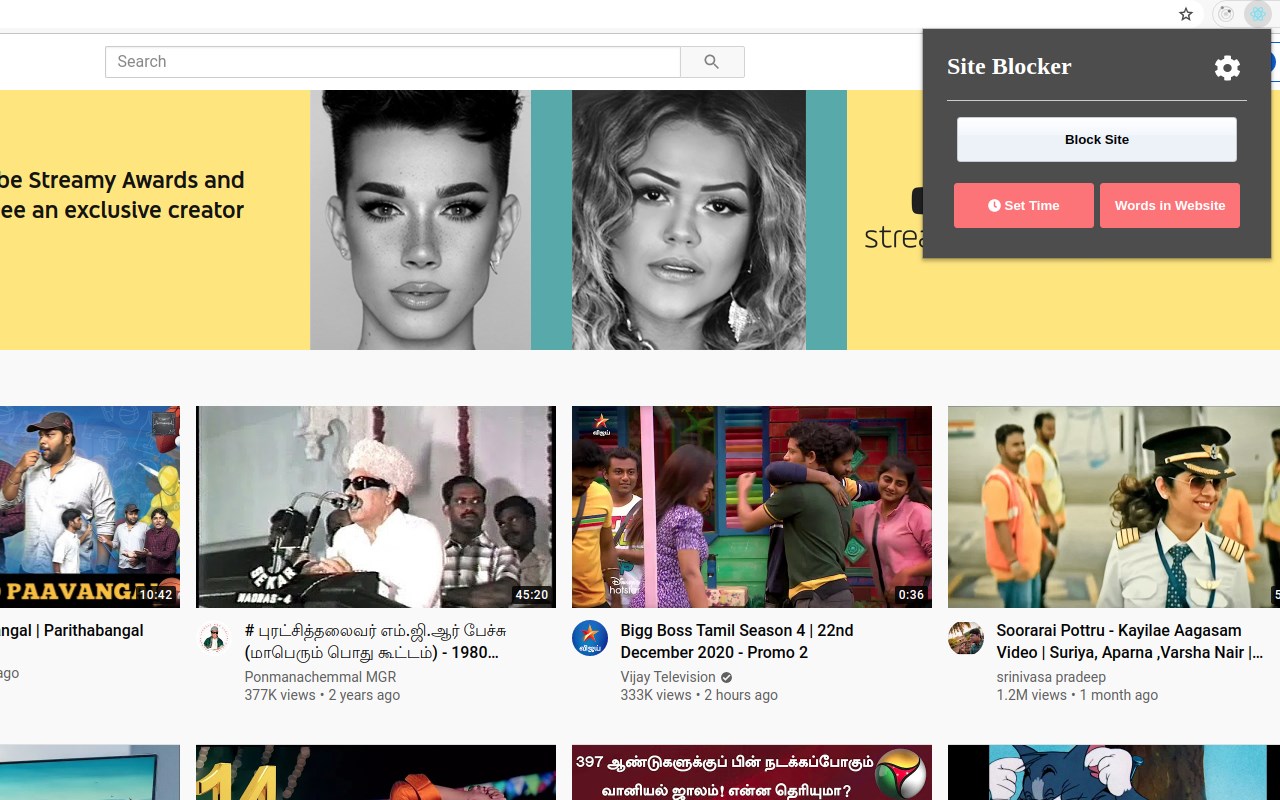Click the grey extension icon beside the star
Viewport: 1280px width, 800px height.
click(1225, 14)
